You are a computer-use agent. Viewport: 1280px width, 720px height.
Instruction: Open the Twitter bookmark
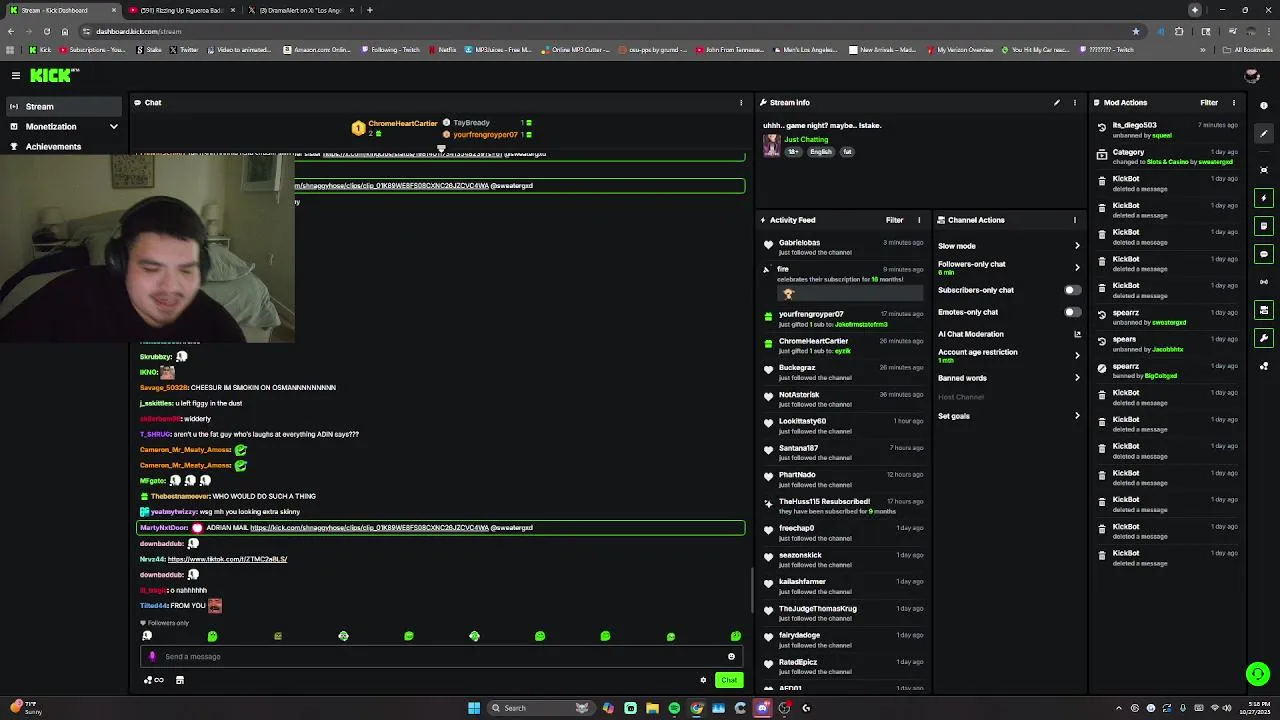pyautogui.click(x=184, y=50)
